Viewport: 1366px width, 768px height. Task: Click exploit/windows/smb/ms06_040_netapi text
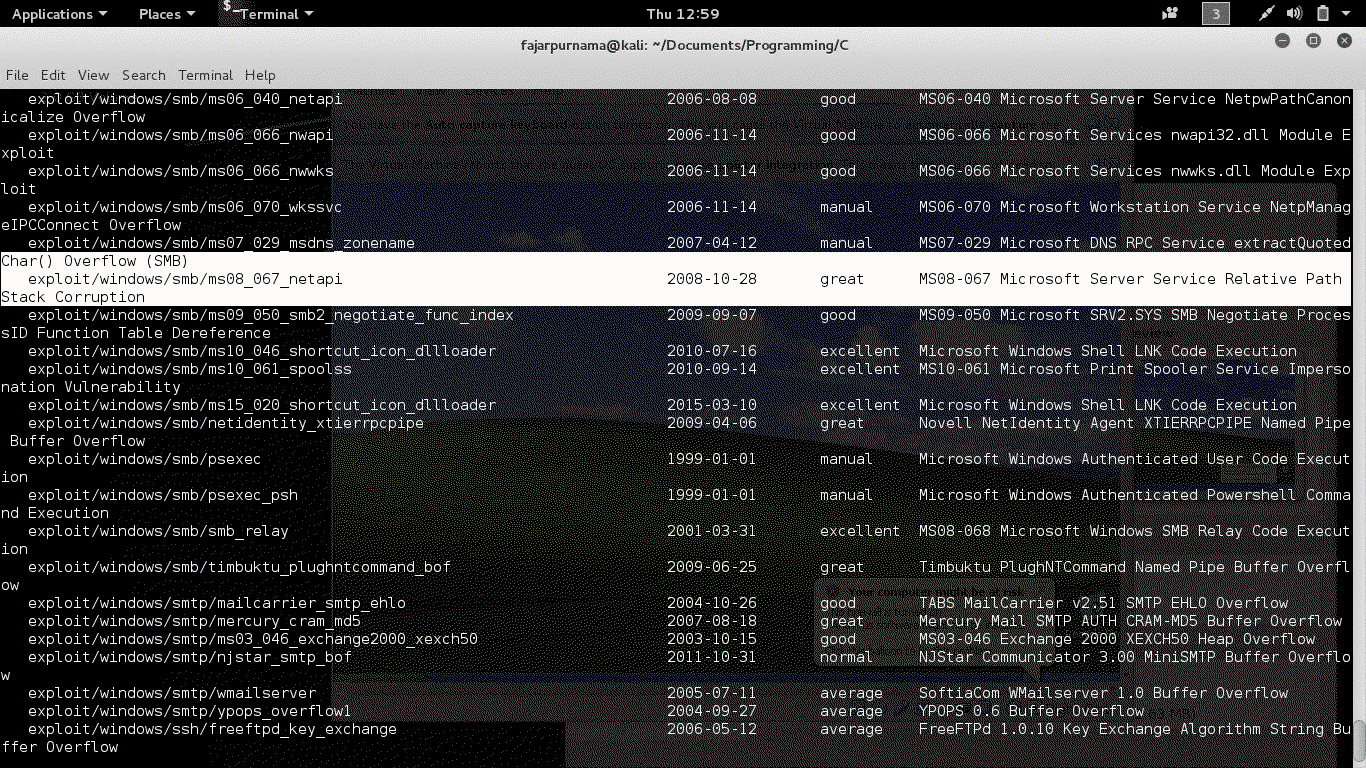[x=185, y=99]
